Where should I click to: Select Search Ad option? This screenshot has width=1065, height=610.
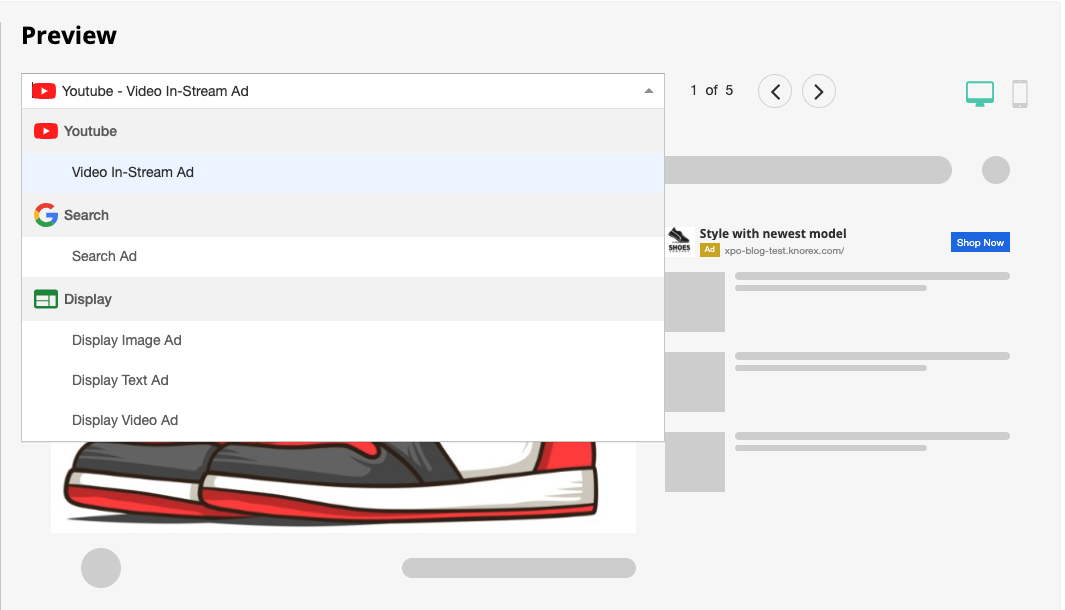104,256
